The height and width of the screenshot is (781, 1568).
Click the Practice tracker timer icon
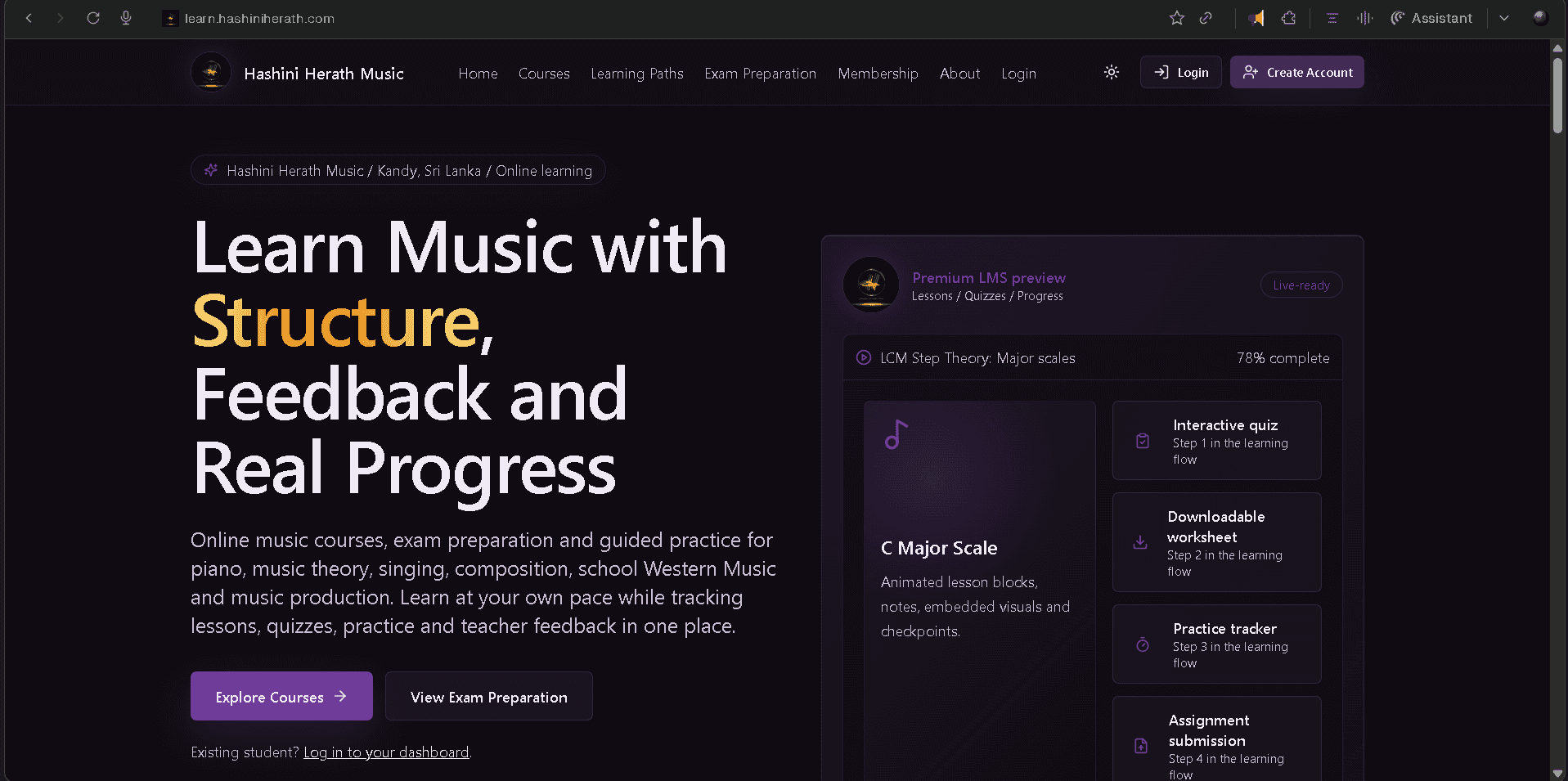[x=1143, y=644]
